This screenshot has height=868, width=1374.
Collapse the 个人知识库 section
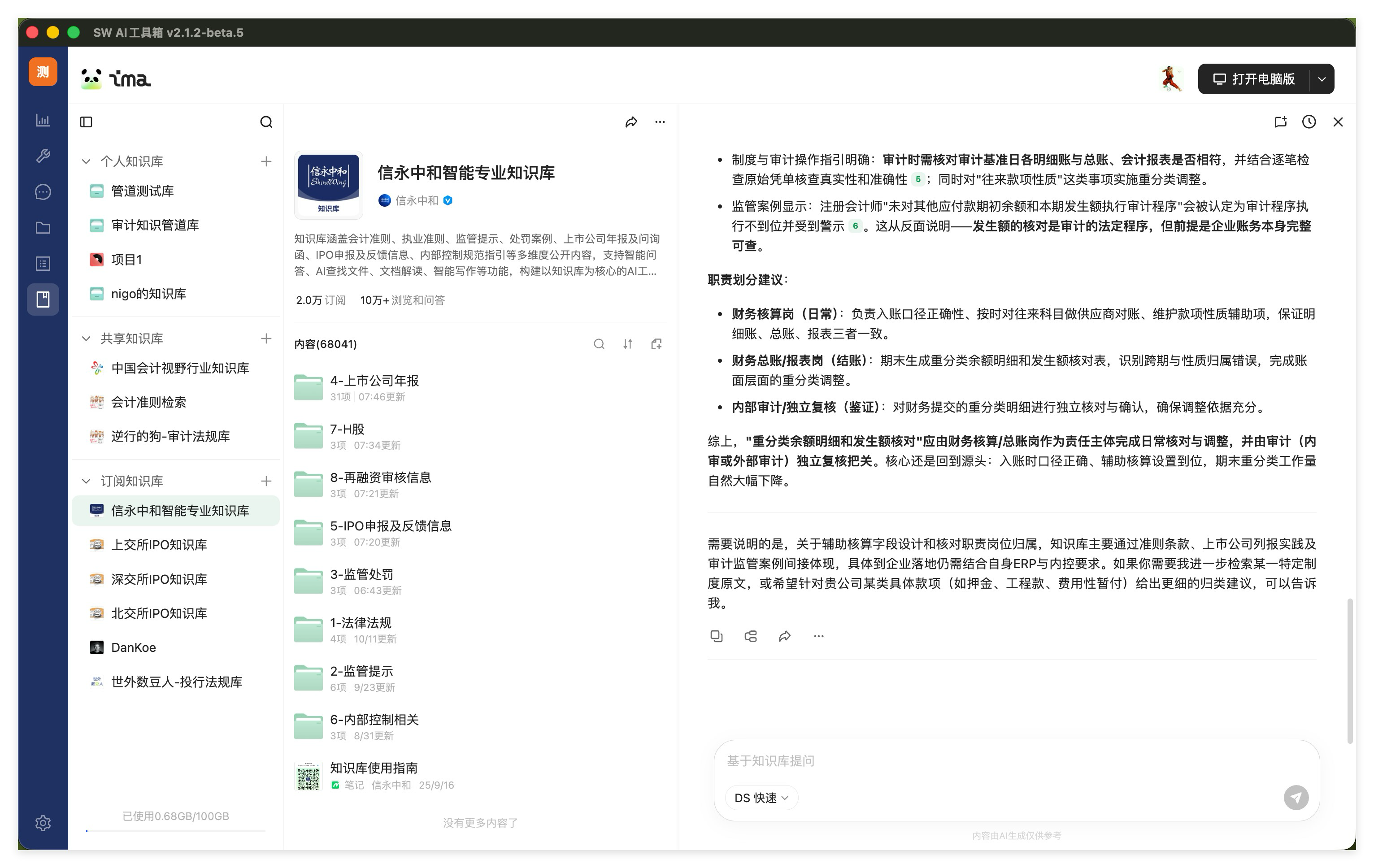(86, 161)
